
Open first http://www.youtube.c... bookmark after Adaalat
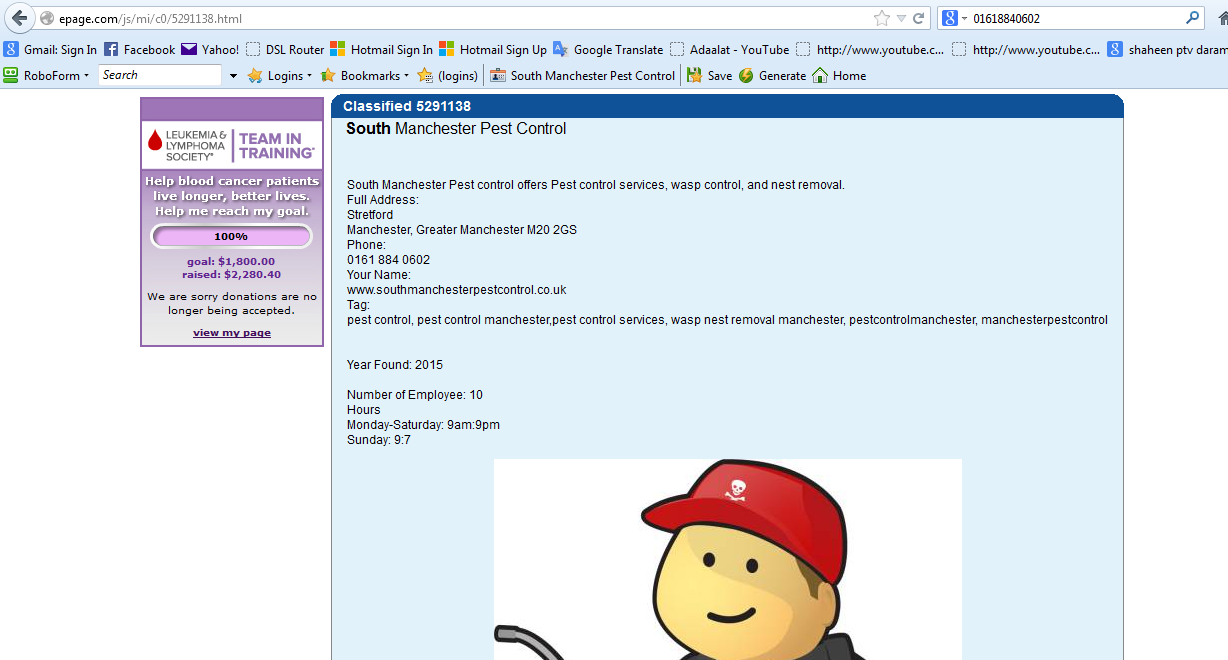870,49
